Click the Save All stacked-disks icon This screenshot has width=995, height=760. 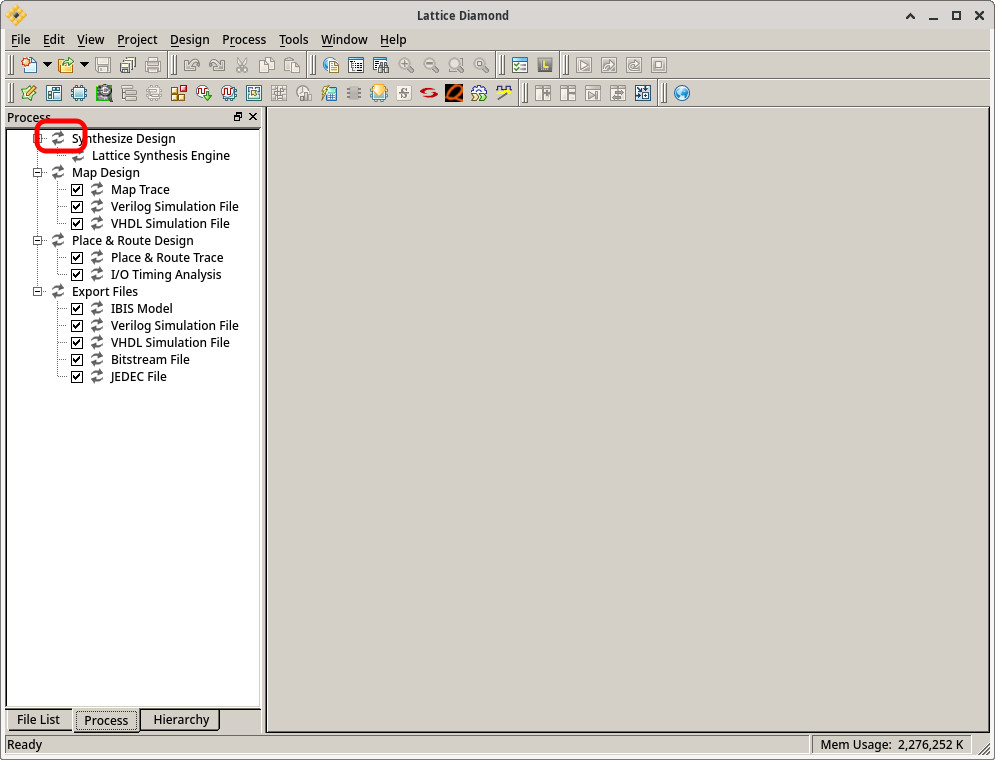click(x=128, y=65)
